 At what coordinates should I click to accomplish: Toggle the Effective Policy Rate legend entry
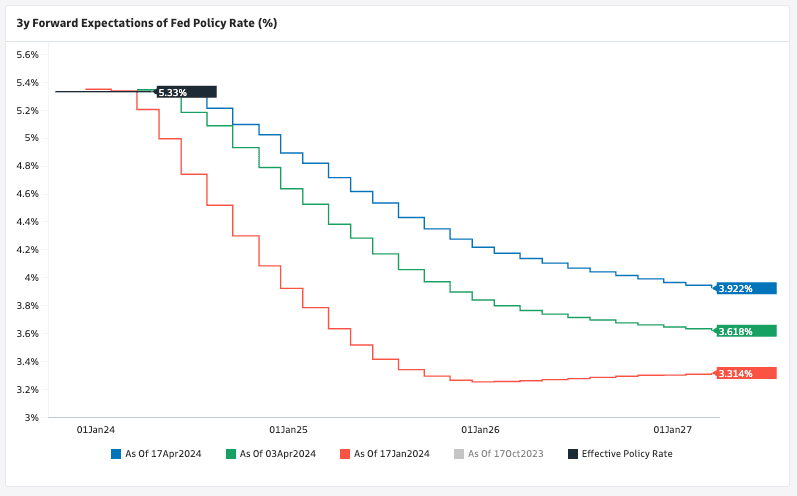click(627, 454)
